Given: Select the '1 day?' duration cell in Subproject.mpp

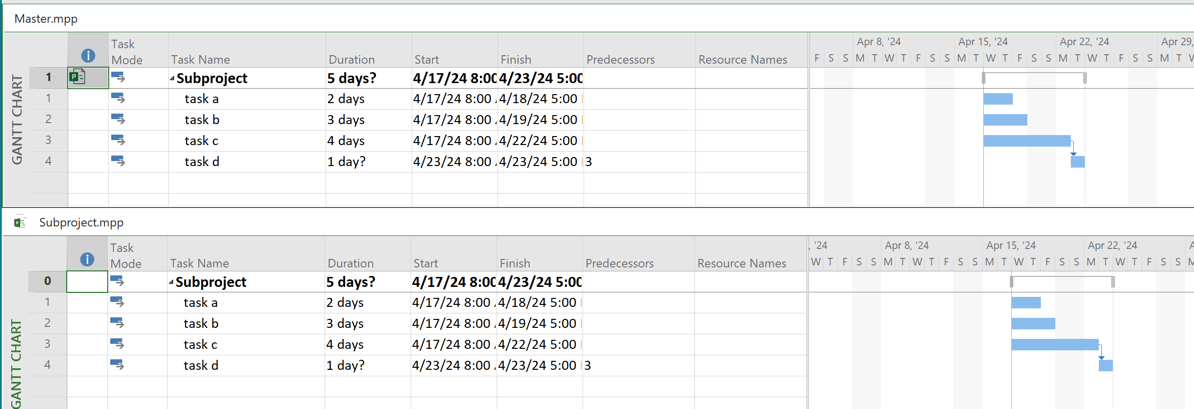Looking at the screenshot, I should pos(369,366).
